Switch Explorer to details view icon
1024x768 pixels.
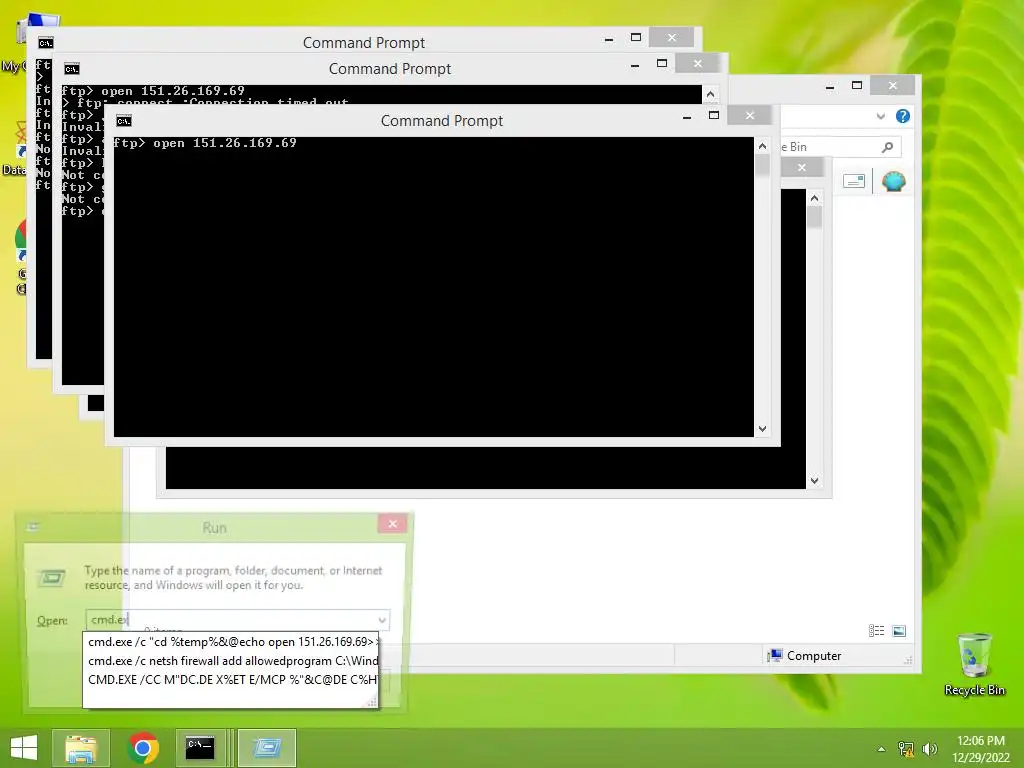tap(876, 630)
